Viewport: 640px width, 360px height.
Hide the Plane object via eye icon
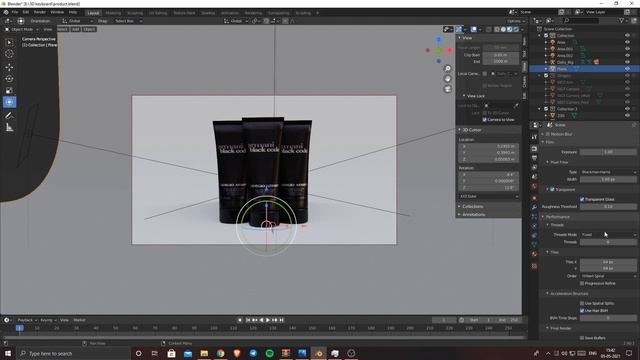[627, 69]
